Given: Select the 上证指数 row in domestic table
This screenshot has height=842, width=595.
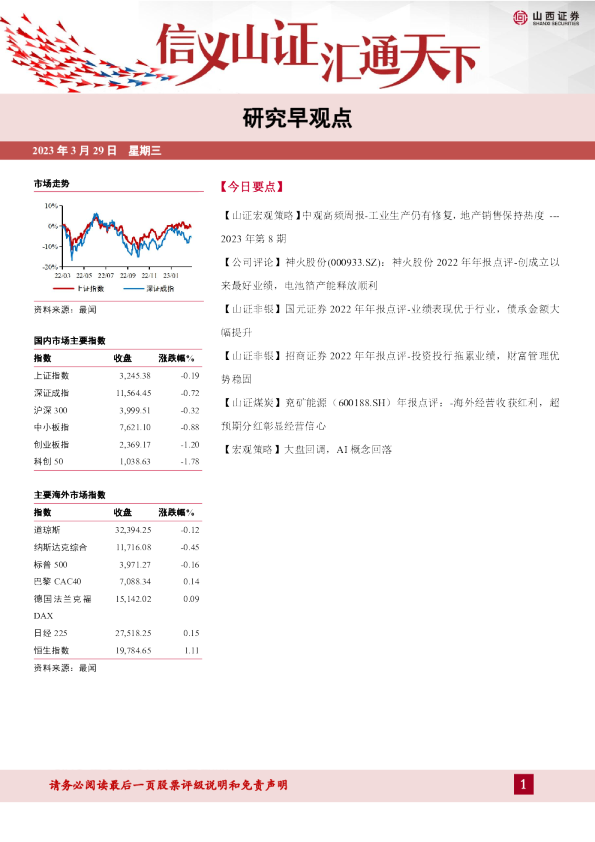Looking at the screenshot, I should point(117,376).
